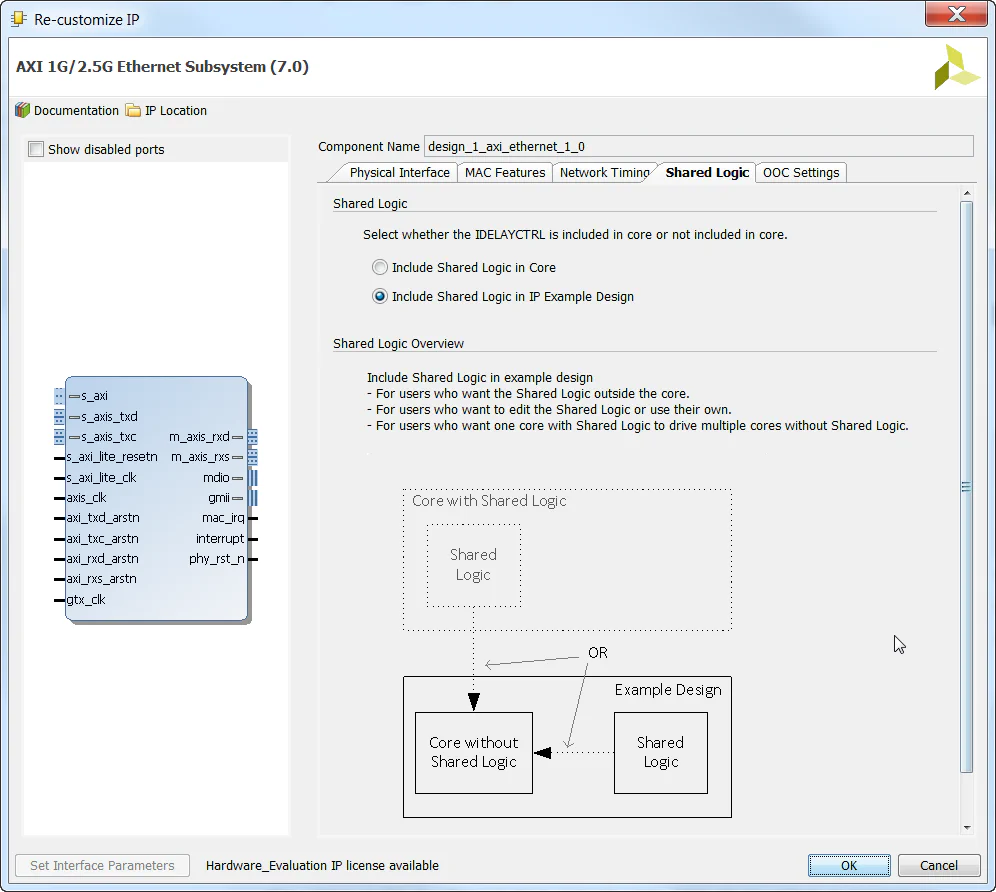This screenshot has width=996, height=892.
Task: Select the s_axi interface pin icon
Action: click(x=75, y=395)
